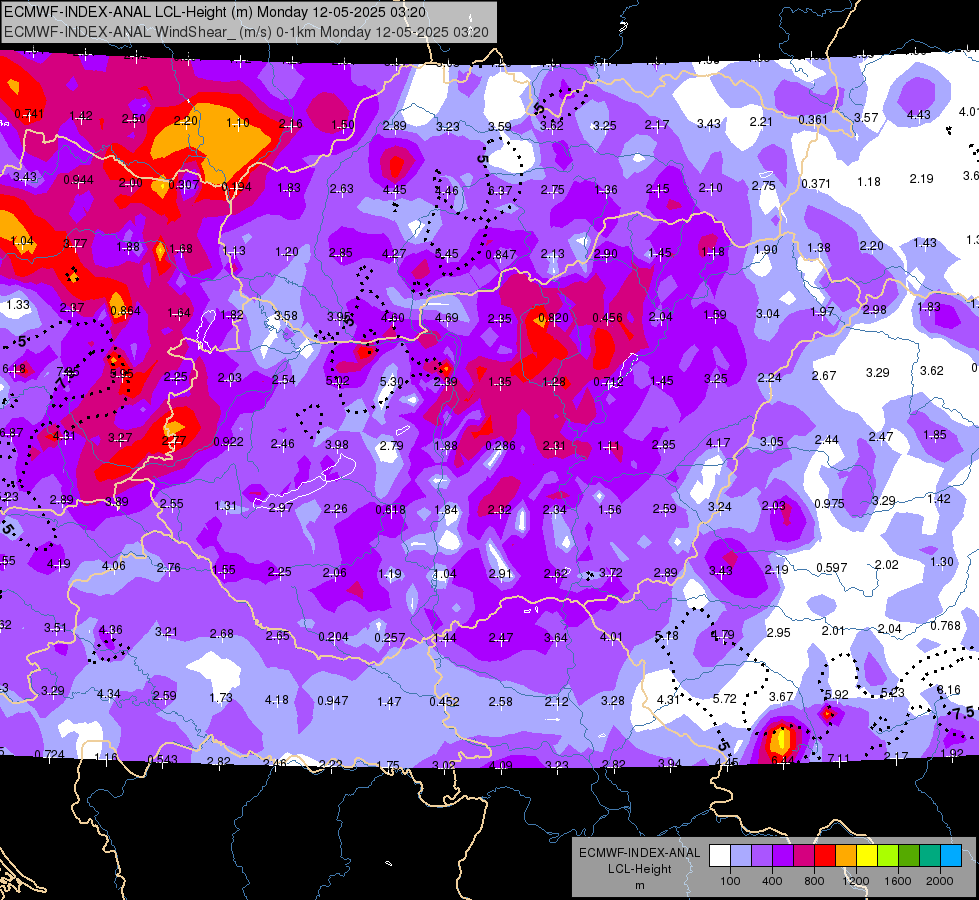The height and width of the screenshot is (900, 979).
Task: Click the grid value '0.194'
Action: (237, 187)
